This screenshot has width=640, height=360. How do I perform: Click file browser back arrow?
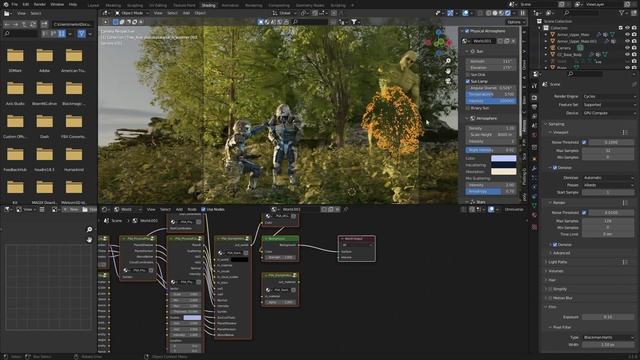pyautogui.click(x=7, y=24)
